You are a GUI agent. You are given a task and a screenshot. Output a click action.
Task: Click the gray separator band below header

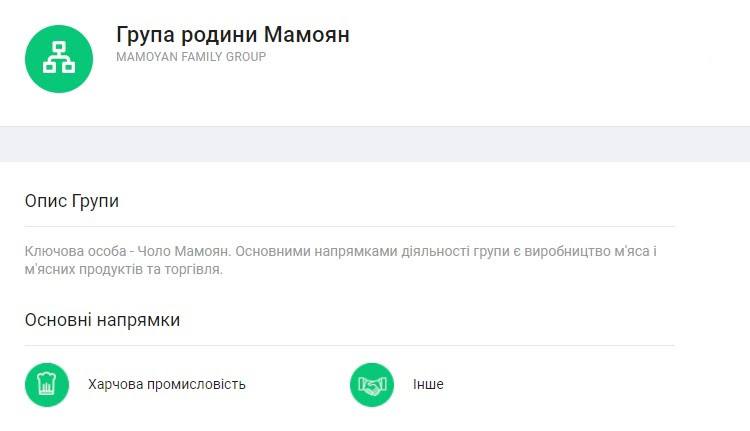pyautogui.click(x=375, y=144)
